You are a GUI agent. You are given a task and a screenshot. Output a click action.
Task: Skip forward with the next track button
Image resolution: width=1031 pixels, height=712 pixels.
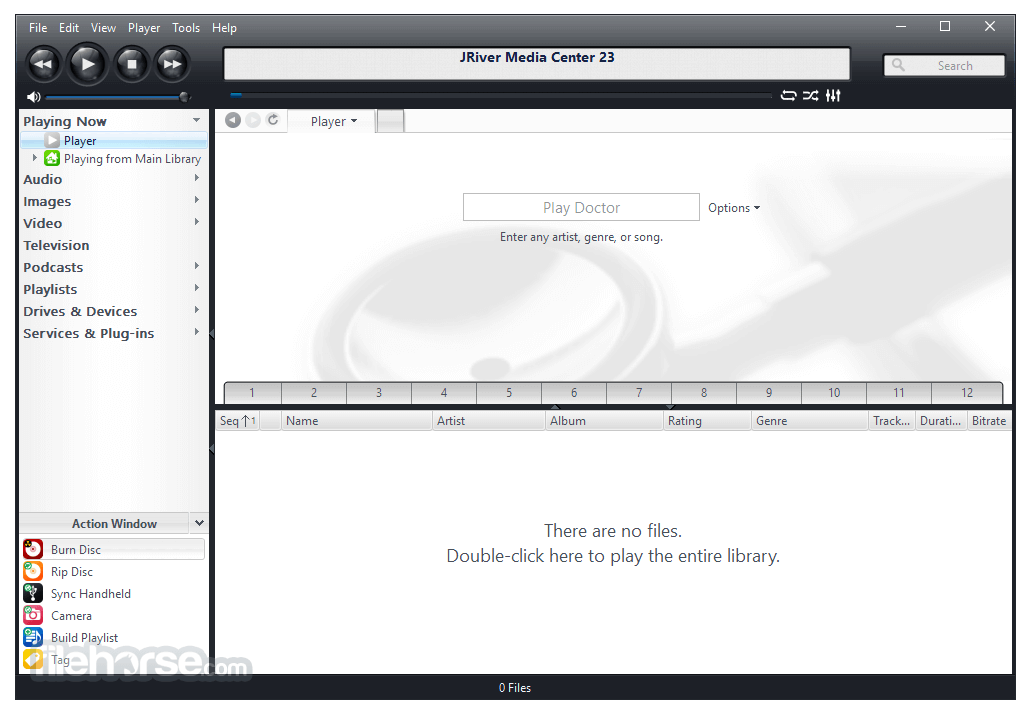click(x=172, y=64)
